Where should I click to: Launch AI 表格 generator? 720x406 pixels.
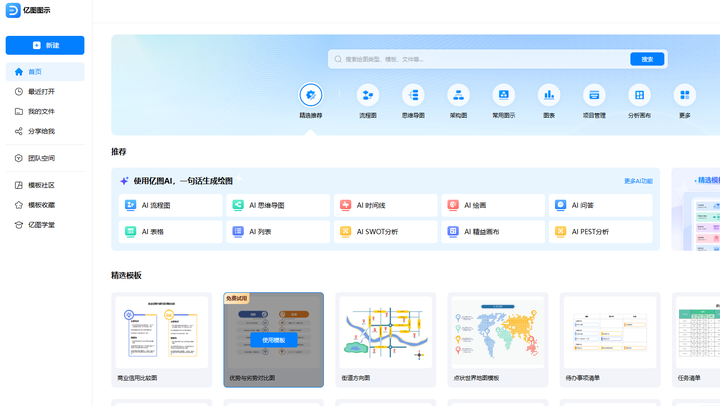pyautogui.click(x=170, y=231)
